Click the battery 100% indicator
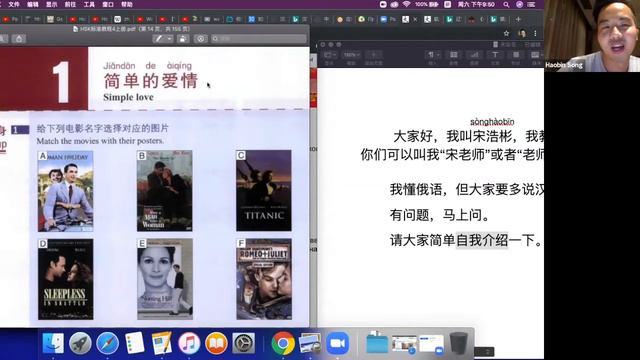Screen dimensions: 640x360 (x=427, y=4)
